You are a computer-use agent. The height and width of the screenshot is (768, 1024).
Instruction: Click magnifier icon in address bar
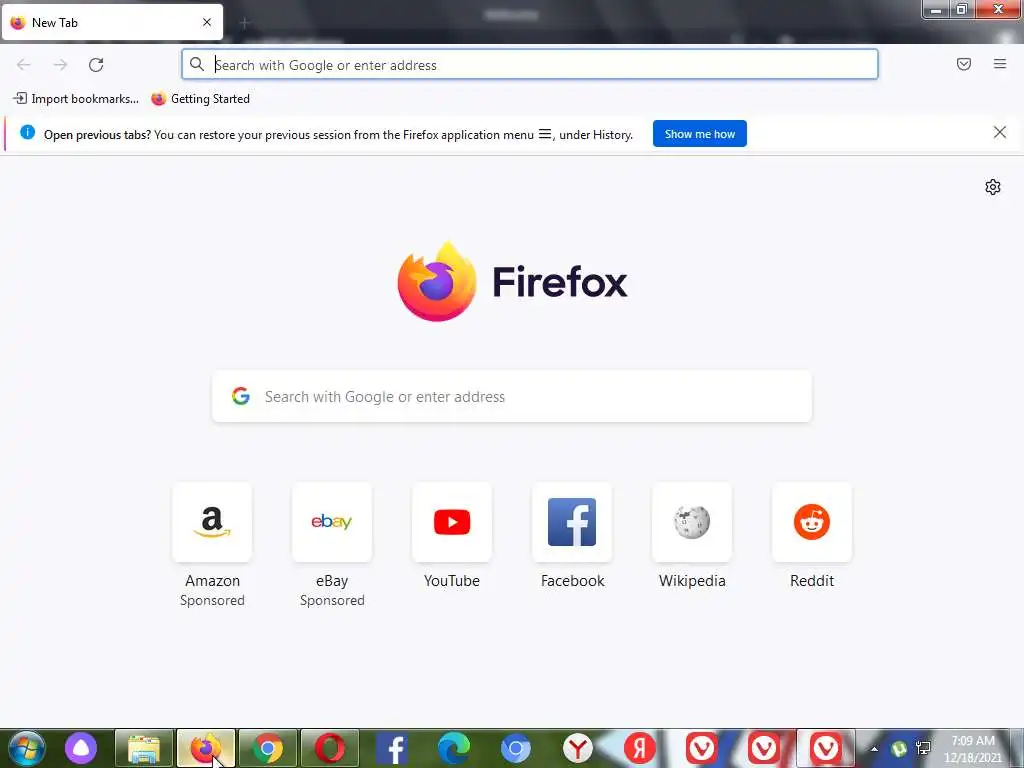(197, 64)
